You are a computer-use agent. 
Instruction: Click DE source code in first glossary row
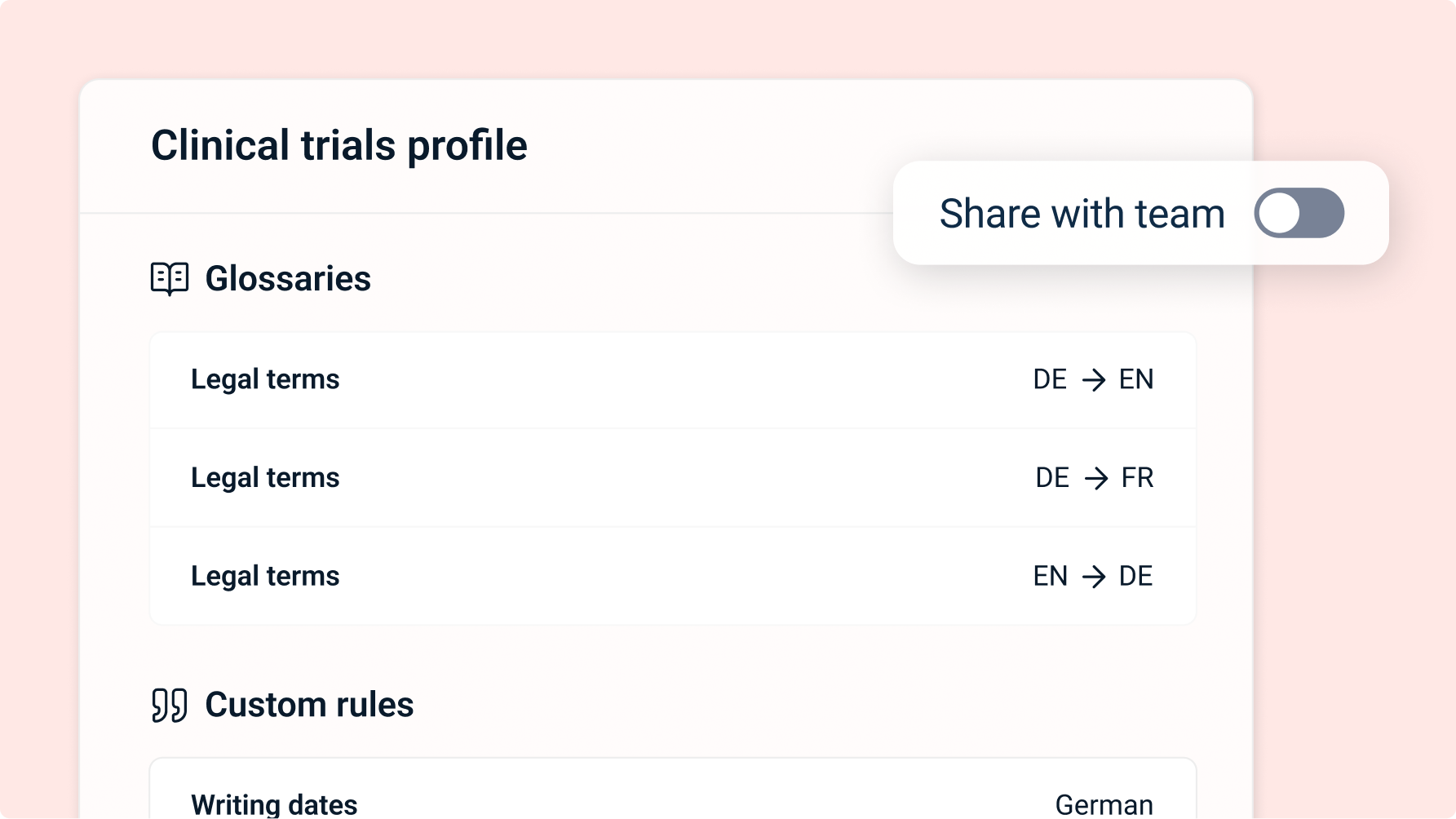1050,380
